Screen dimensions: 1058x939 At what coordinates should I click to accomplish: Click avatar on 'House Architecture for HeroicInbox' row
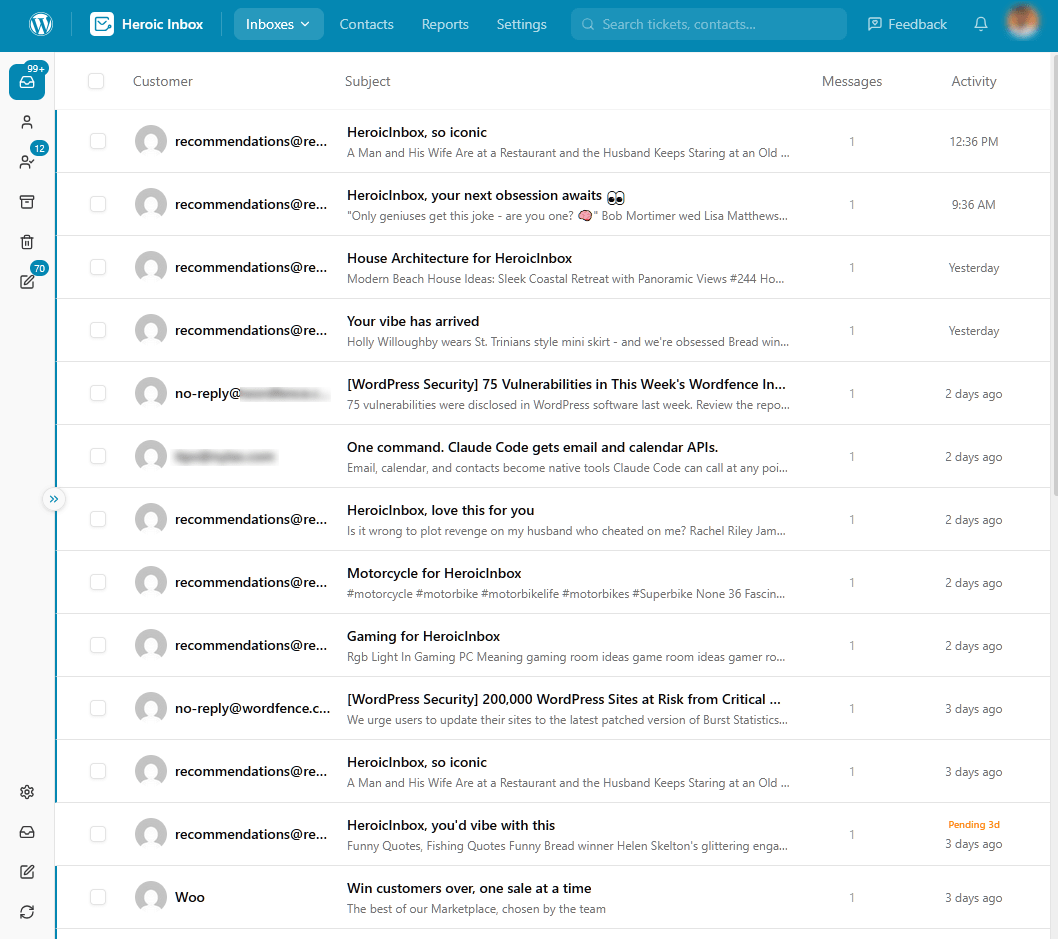tap(150, 267)
